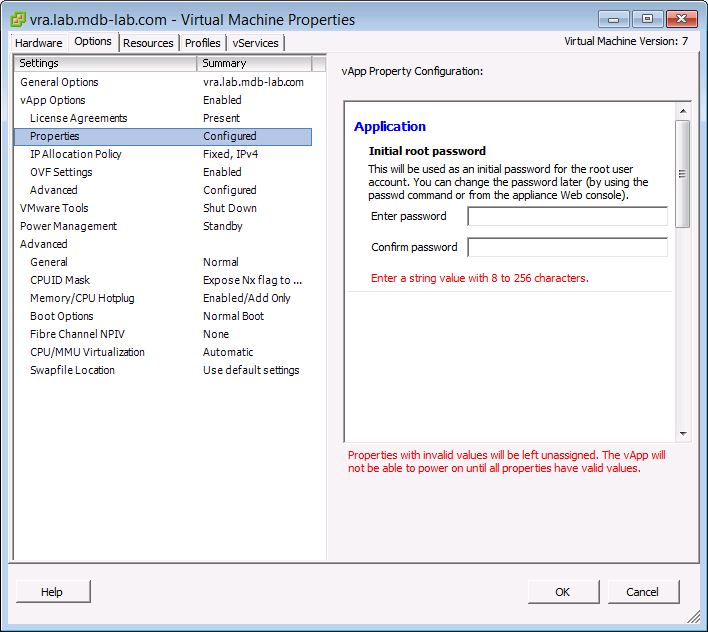Select General Options in settings list
Screen dimensions: 708x632
59,82
